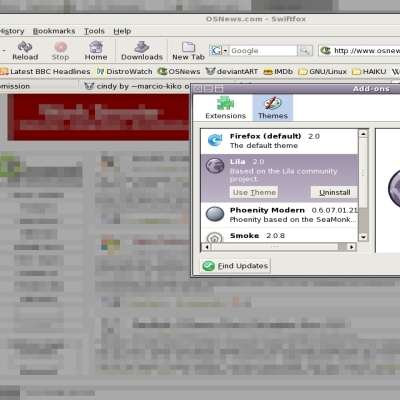This screenshot has height=400, width=400.
Task: Click the Firefox default theme icon
Action: click(215, 140)
